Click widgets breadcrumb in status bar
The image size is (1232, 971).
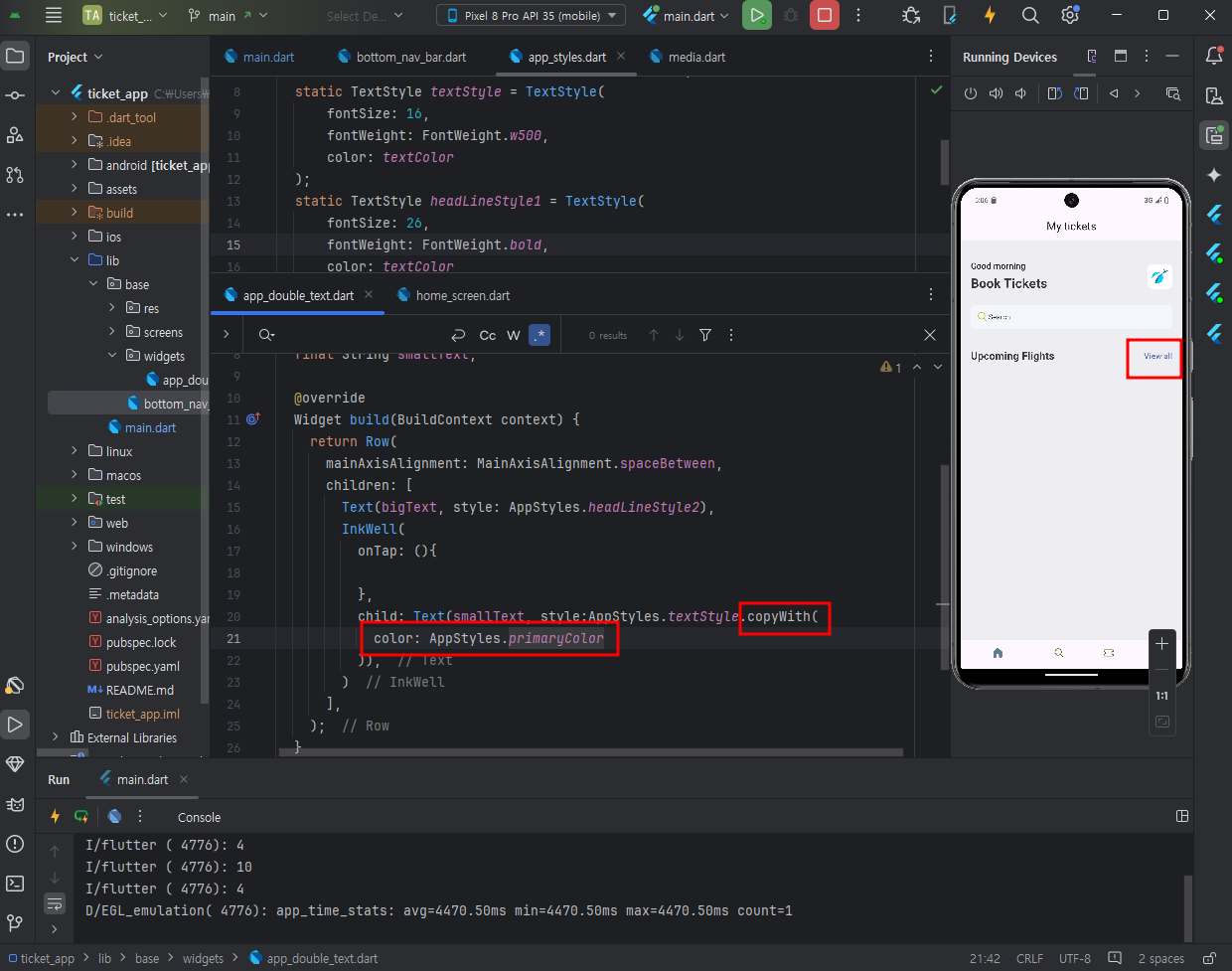pyautogui.click(x=203, y=958)
